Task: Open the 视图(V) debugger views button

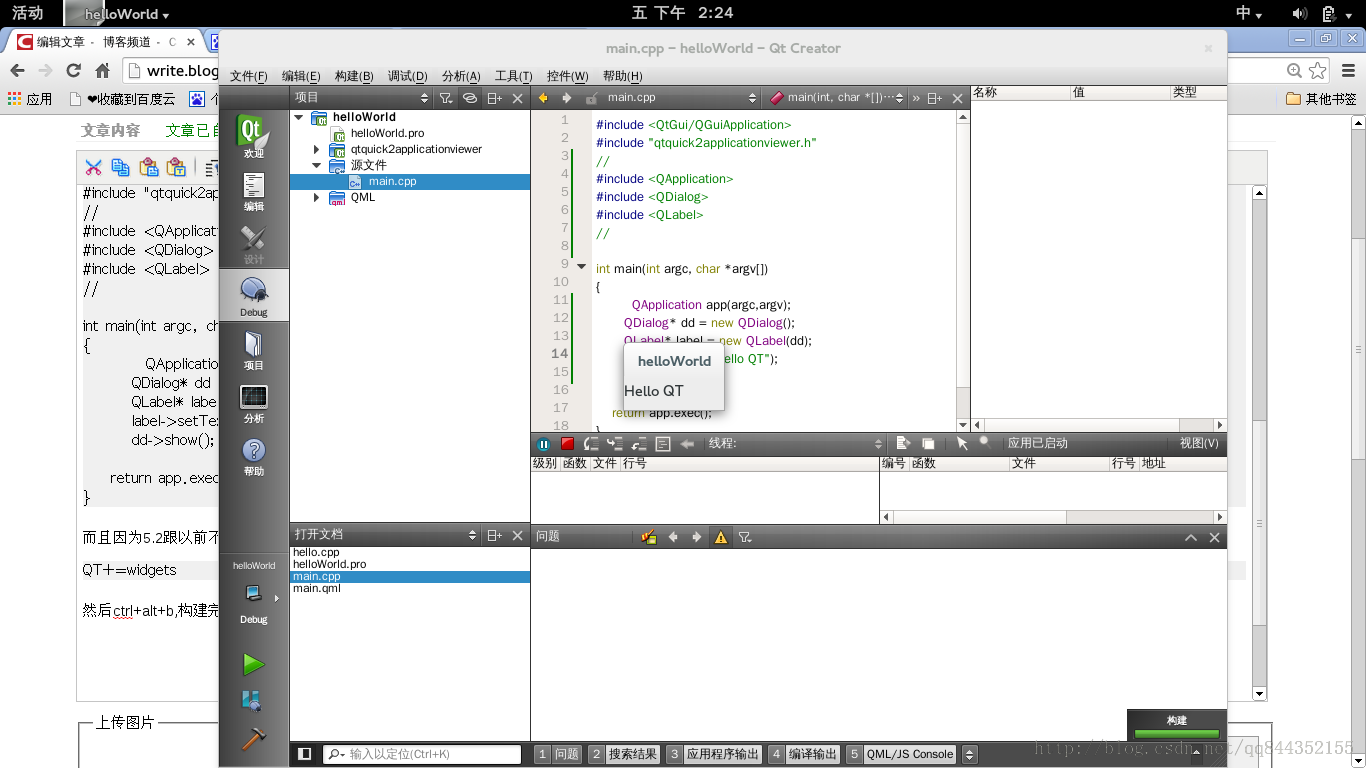Action: (x=1199, y=443)
